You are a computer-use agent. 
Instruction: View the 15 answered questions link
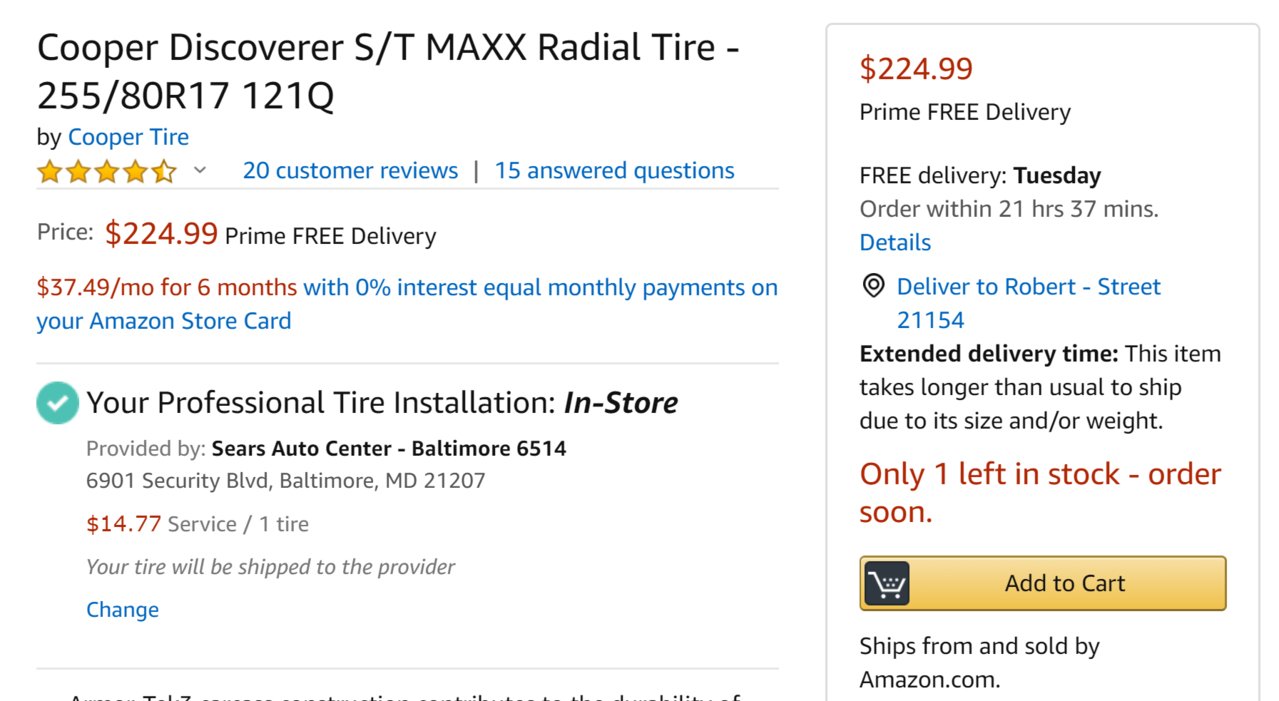coord(614,171)
